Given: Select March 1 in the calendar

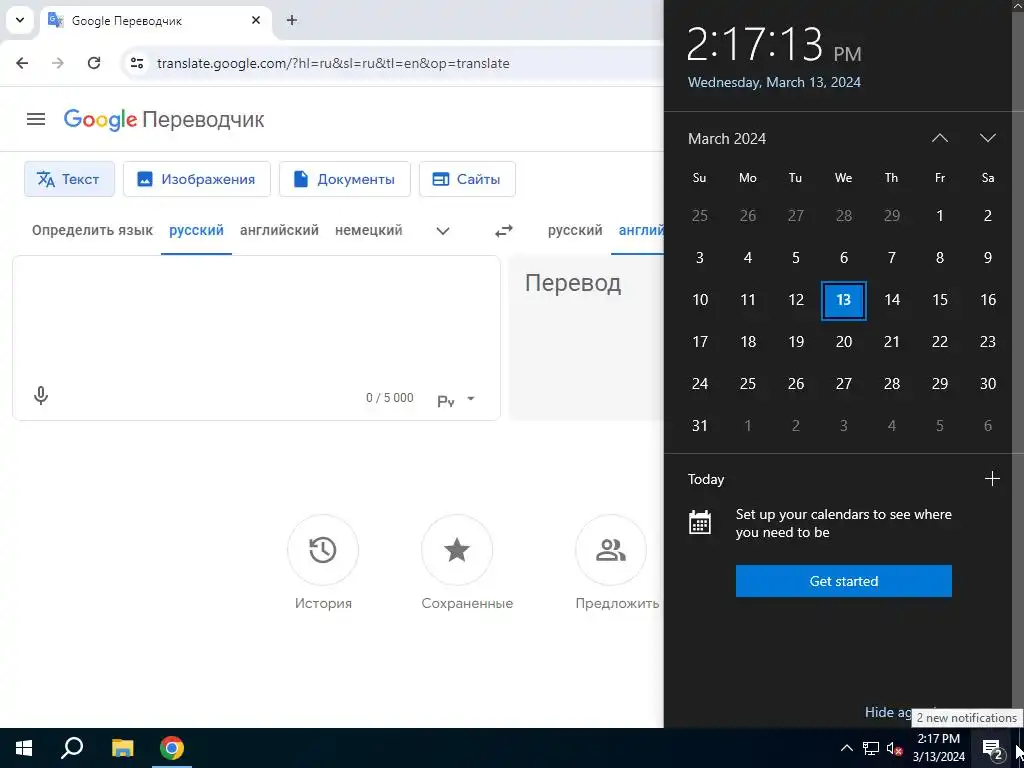Looking at the screenshot, I should tap(940, 216).
